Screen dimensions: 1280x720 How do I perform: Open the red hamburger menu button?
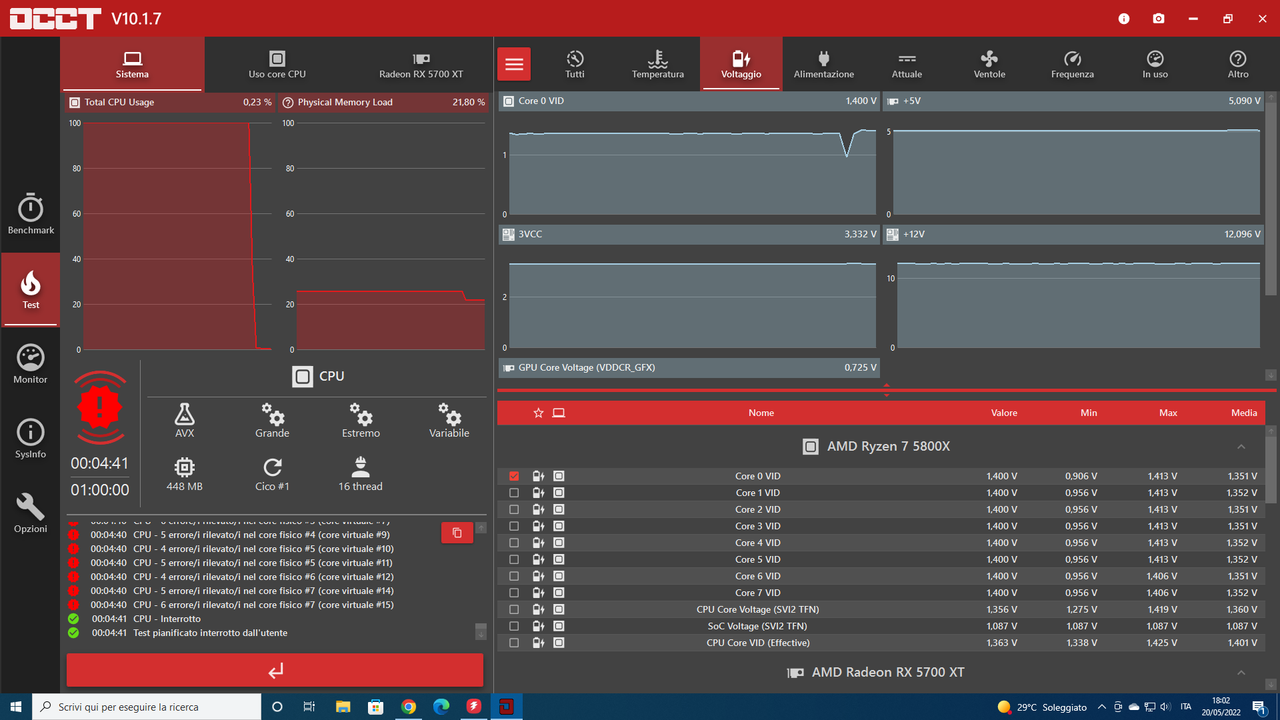click(514, 65)
